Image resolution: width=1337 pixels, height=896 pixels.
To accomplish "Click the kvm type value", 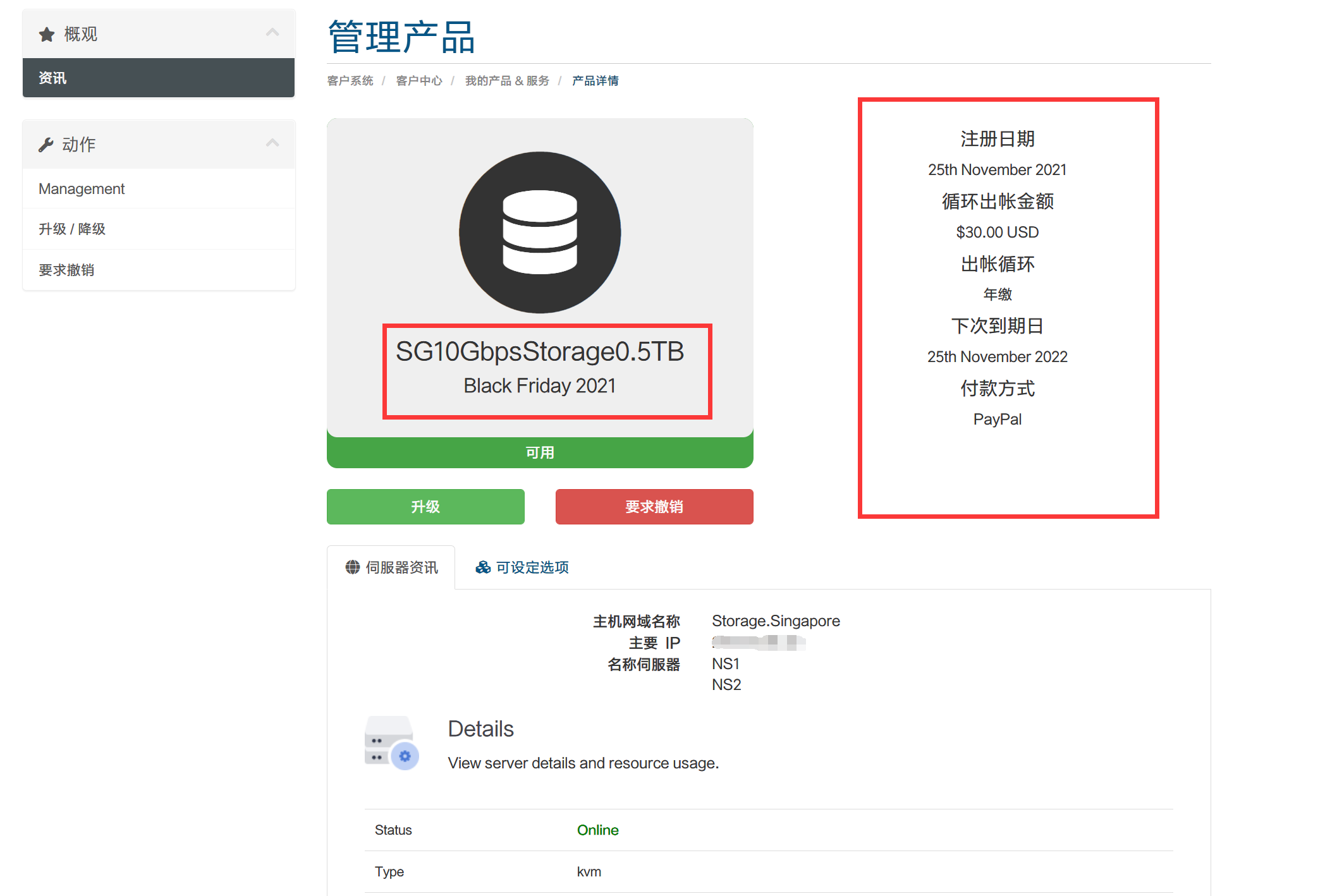I will tap(589, 871).
